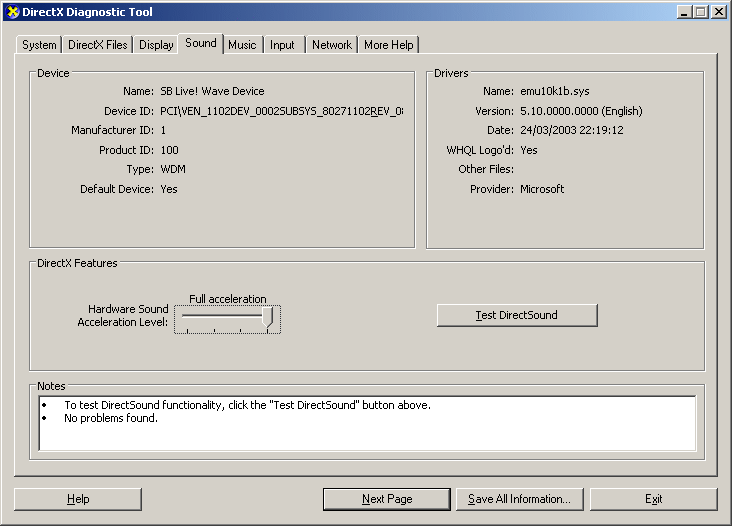
Task: Click the Device ID value field
Action: 282,111
